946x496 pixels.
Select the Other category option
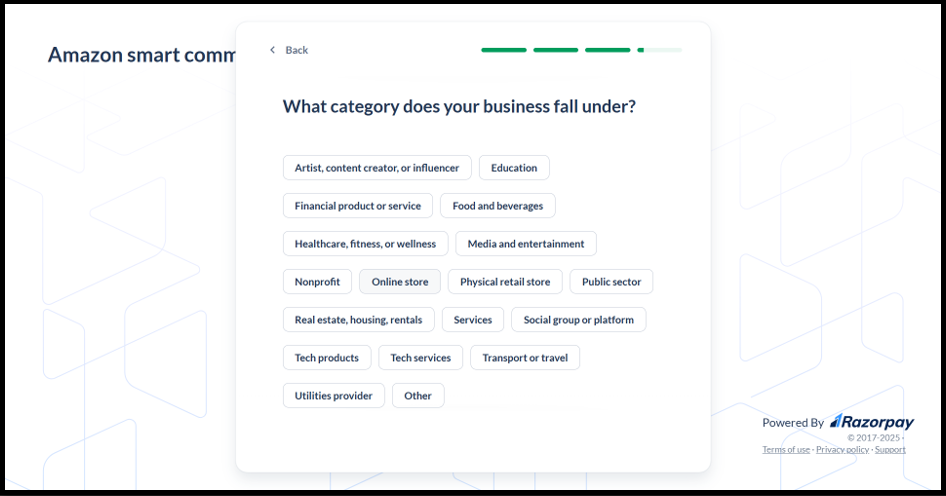point(418,396)
